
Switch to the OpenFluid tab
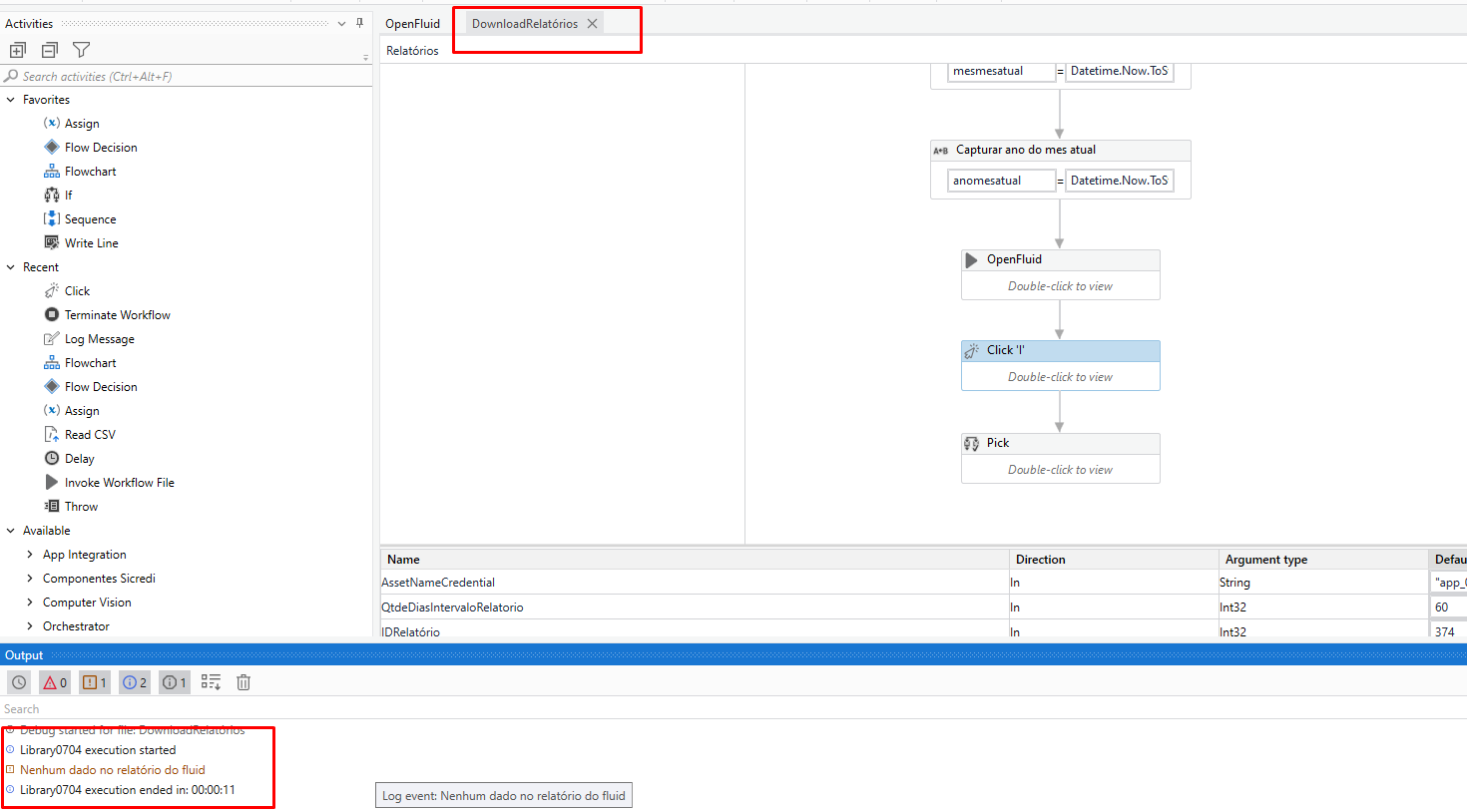tap(412, 22)
